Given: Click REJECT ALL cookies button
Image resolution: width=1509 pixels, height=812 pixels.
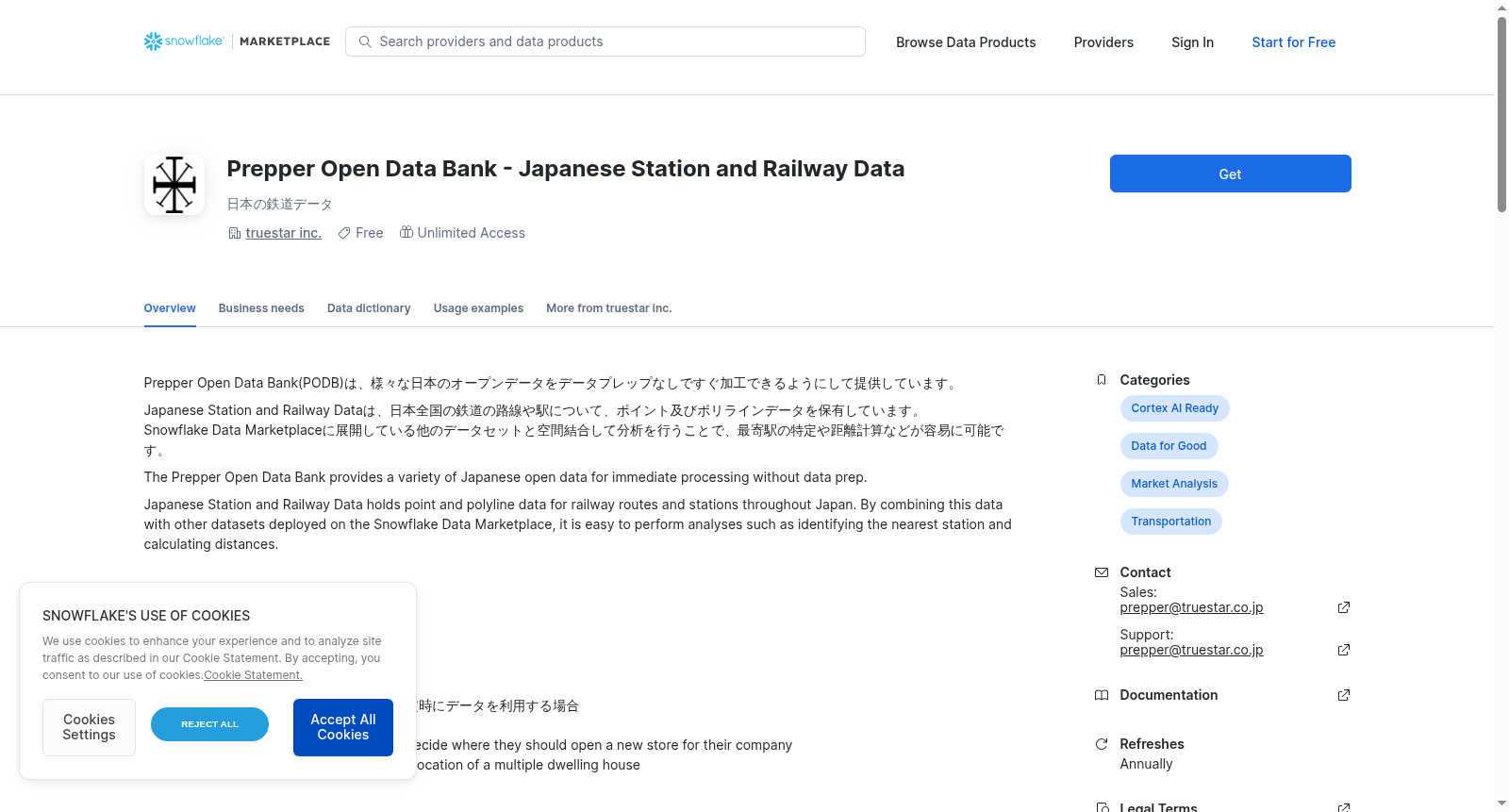Looking at the screenshot, I should 209,724.
